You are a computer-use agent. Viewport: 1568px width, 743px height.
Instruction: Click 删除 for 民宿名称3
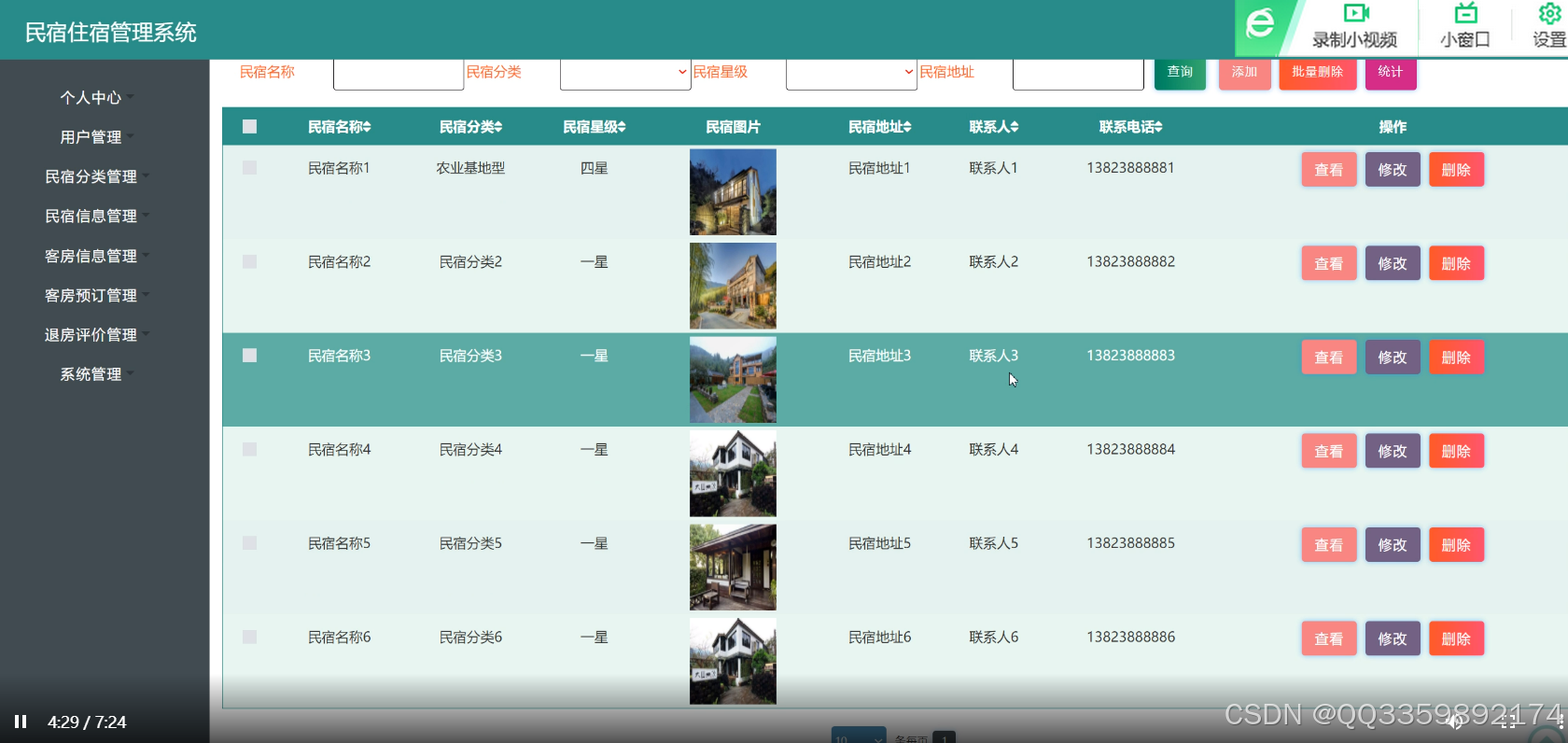pyautogui.click(x=1456, y=357)
